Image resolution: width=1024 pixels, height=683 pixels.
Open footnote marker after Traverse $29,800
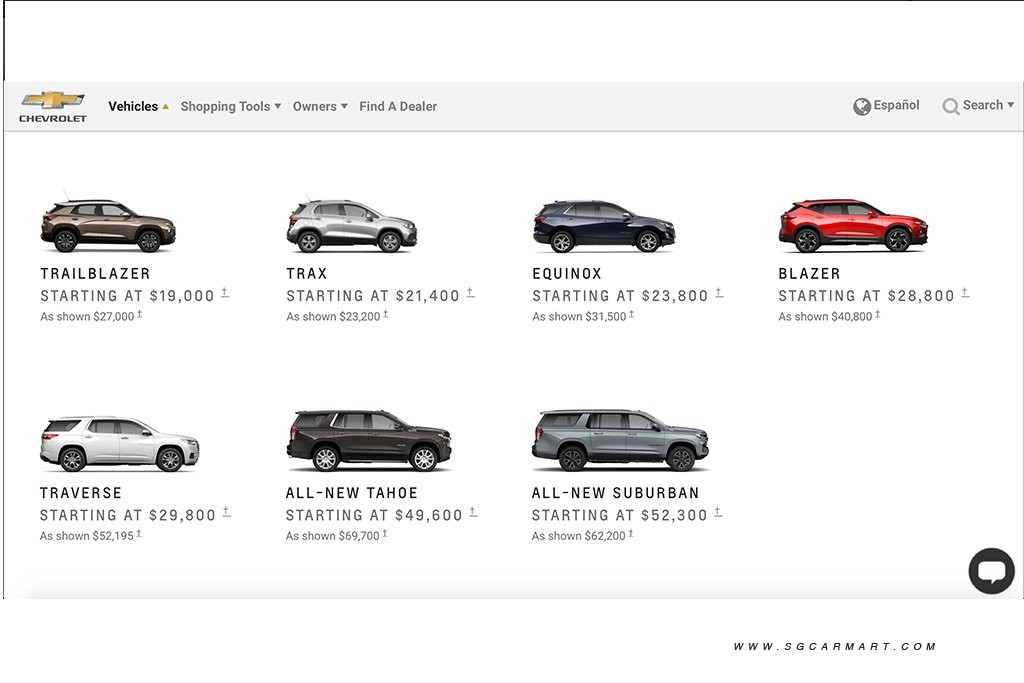226,513
